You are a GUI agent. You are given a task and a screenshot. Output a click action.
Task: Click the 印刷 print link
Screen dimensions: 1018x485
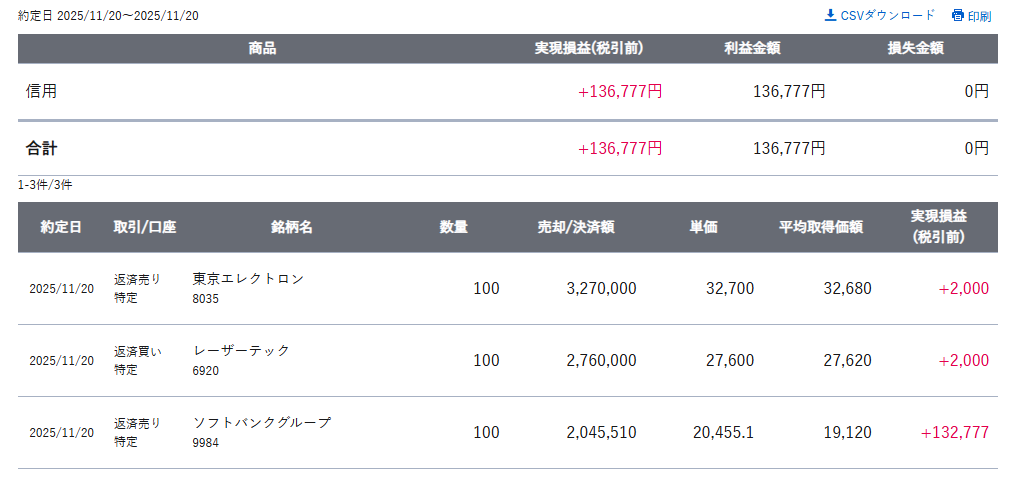pos(979,16)
